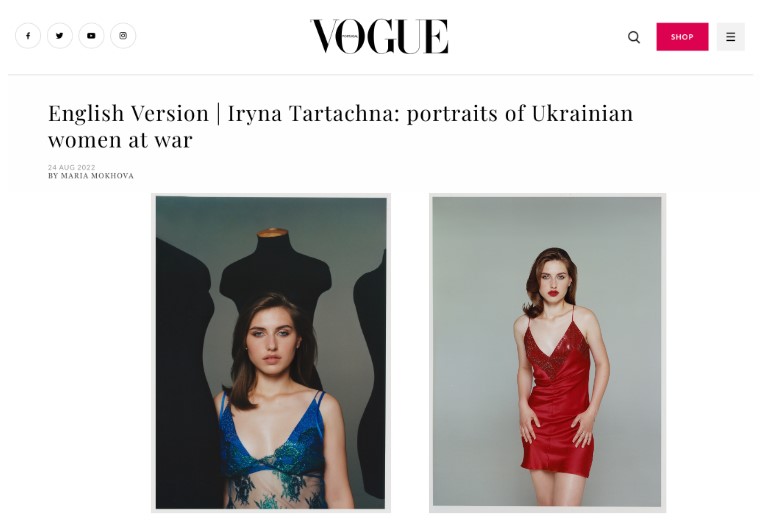Open Vogue's YouTube channel icon
The image size is (762, 525).
[x=91, y=36]
